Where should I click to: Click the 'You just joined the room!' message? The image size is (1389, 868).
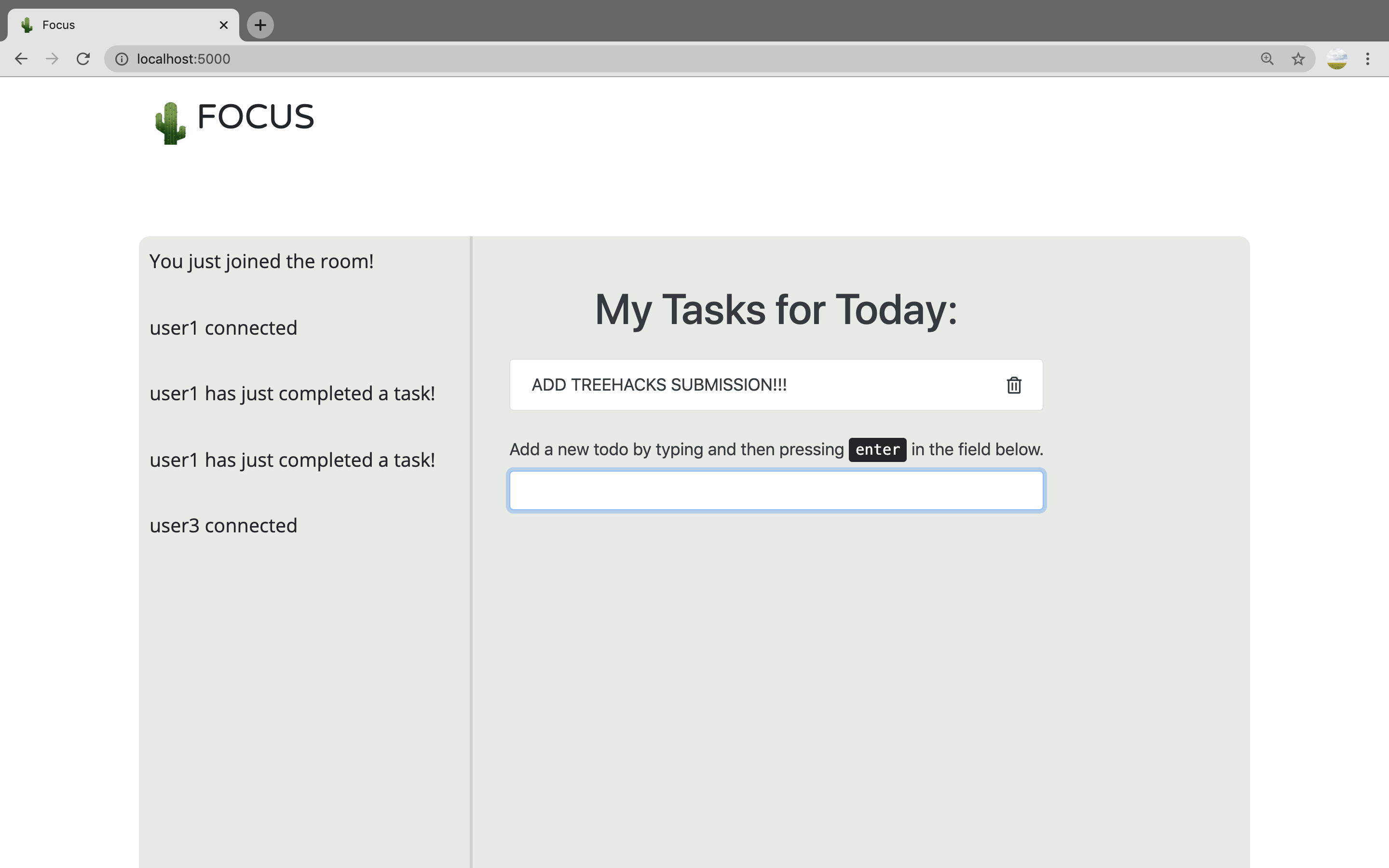point(261,261)
